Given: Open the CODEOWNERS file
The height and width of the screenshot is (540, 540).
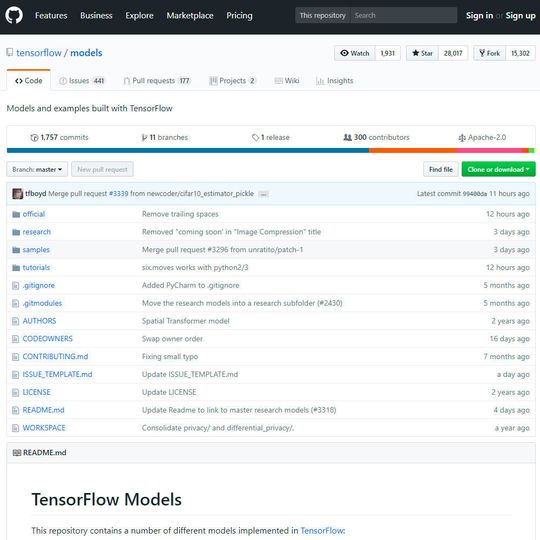Looking at the screenshot, I should pos(48,339).
